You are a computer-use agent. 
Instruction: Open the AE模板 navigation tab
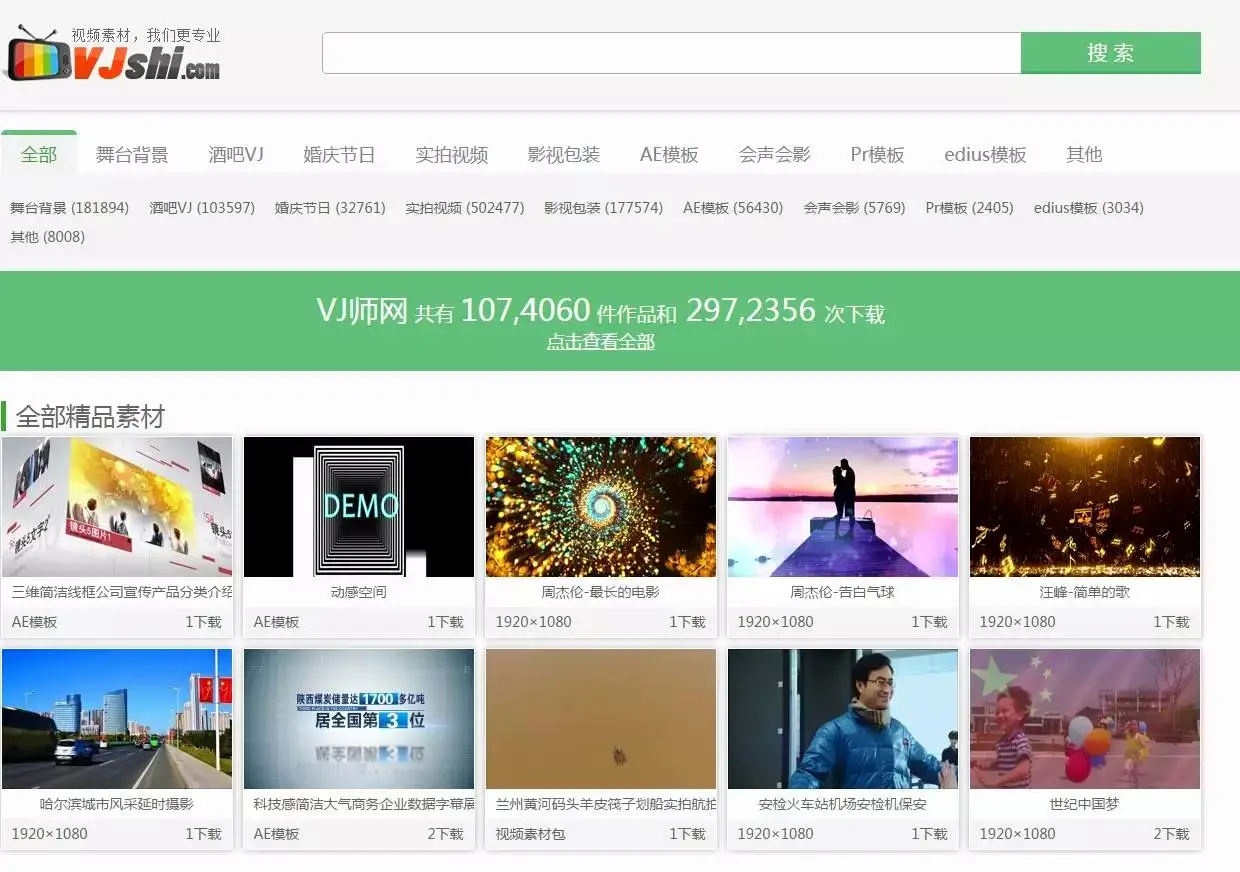click(x=668, y=154)
